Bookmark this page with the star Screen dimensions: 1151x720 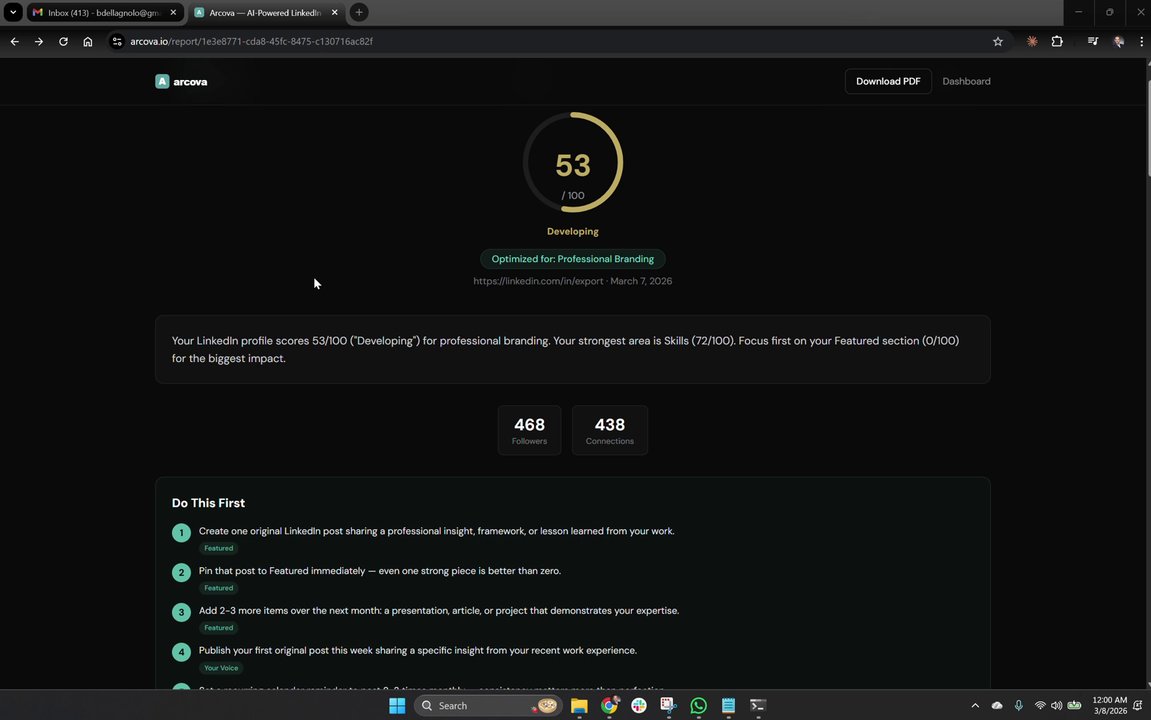pyautogui.click(x=998, y=42)
